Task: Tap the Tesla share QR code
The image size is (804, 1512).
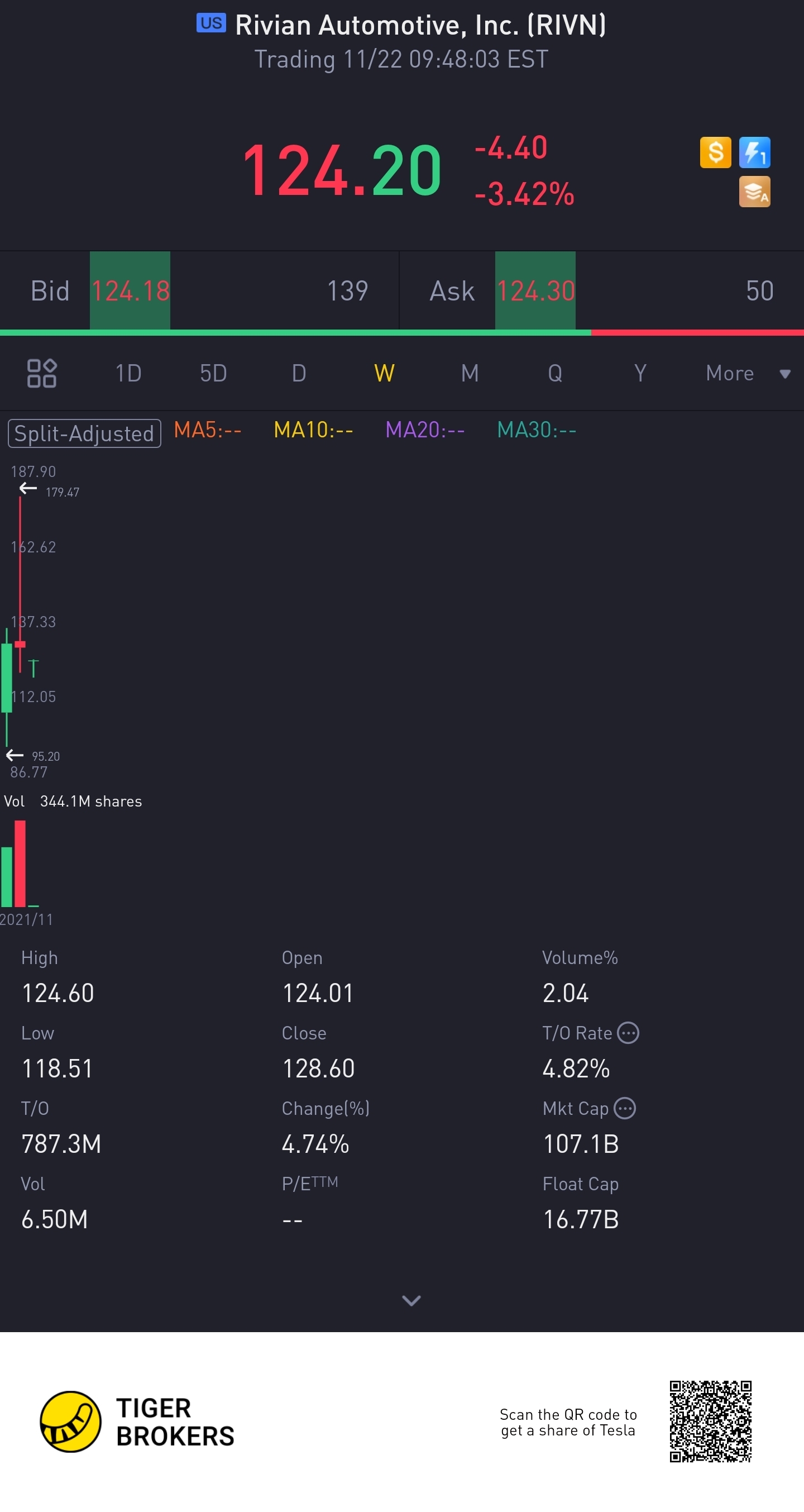Action: coord(711,1422)
